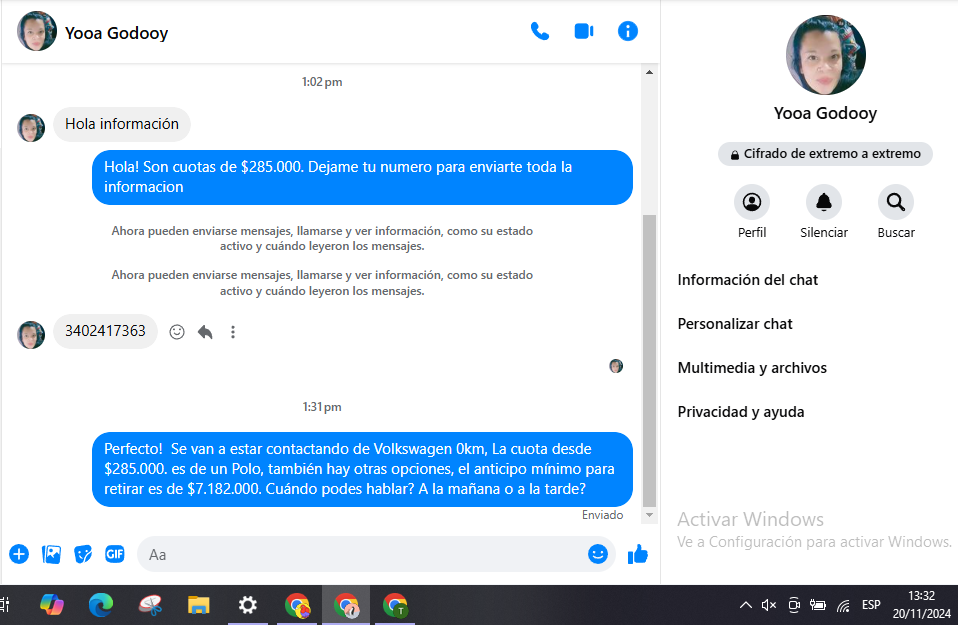Expand Personalizar chat section
The width and height of the screenshot is (958, 625).
[x=735, y=324]
